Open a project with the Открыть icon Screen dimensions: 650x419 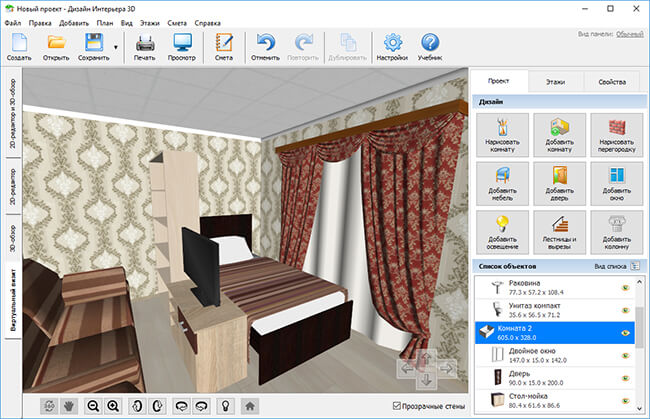point(56,47)
